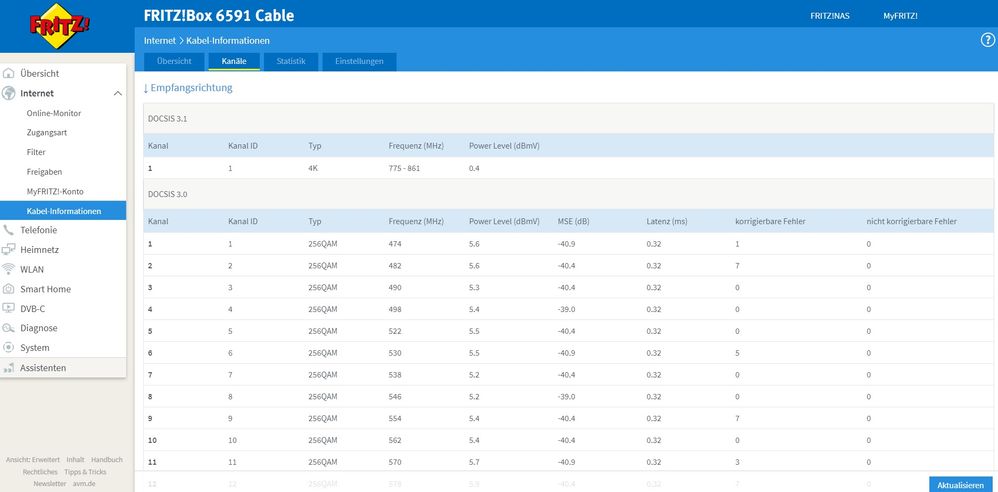Open the Rechtliches footer link

click(x=40, y=472)
